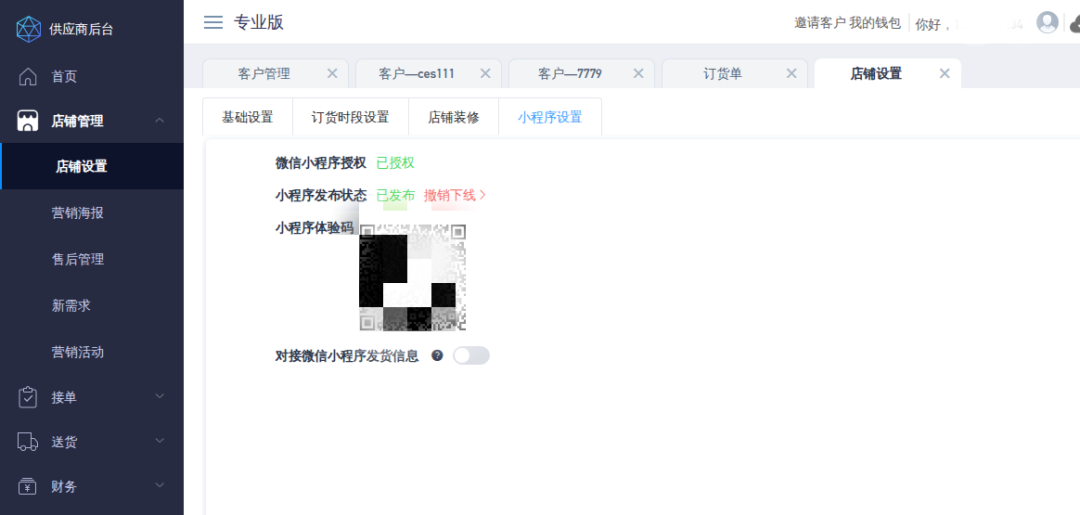Click the 小程序体验码 QR code image
Screen dimensions: 1080x515
pyautogui.click(x=413, y=277)
